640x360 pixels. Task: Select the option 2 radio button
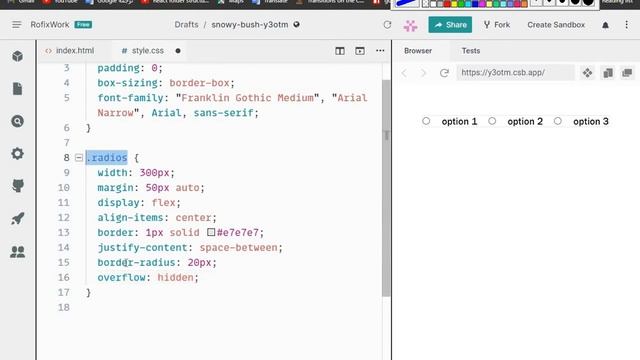point(492,121)
